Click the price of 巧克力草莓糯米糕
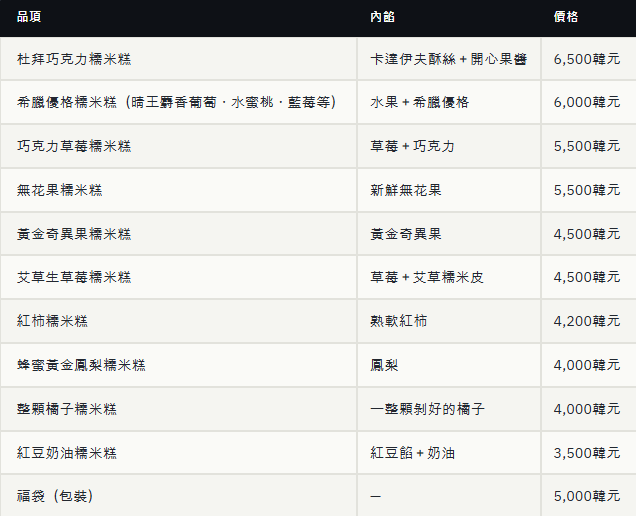This screenshot has width=636, height=516. pyautogui.click(x=589, y=146)
